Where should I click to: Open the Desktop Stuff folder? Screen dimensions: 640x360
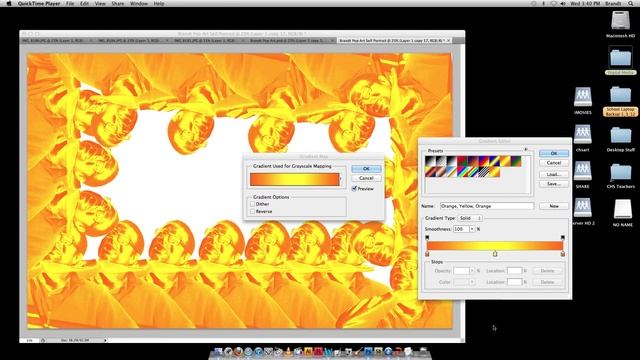(620, 135)
